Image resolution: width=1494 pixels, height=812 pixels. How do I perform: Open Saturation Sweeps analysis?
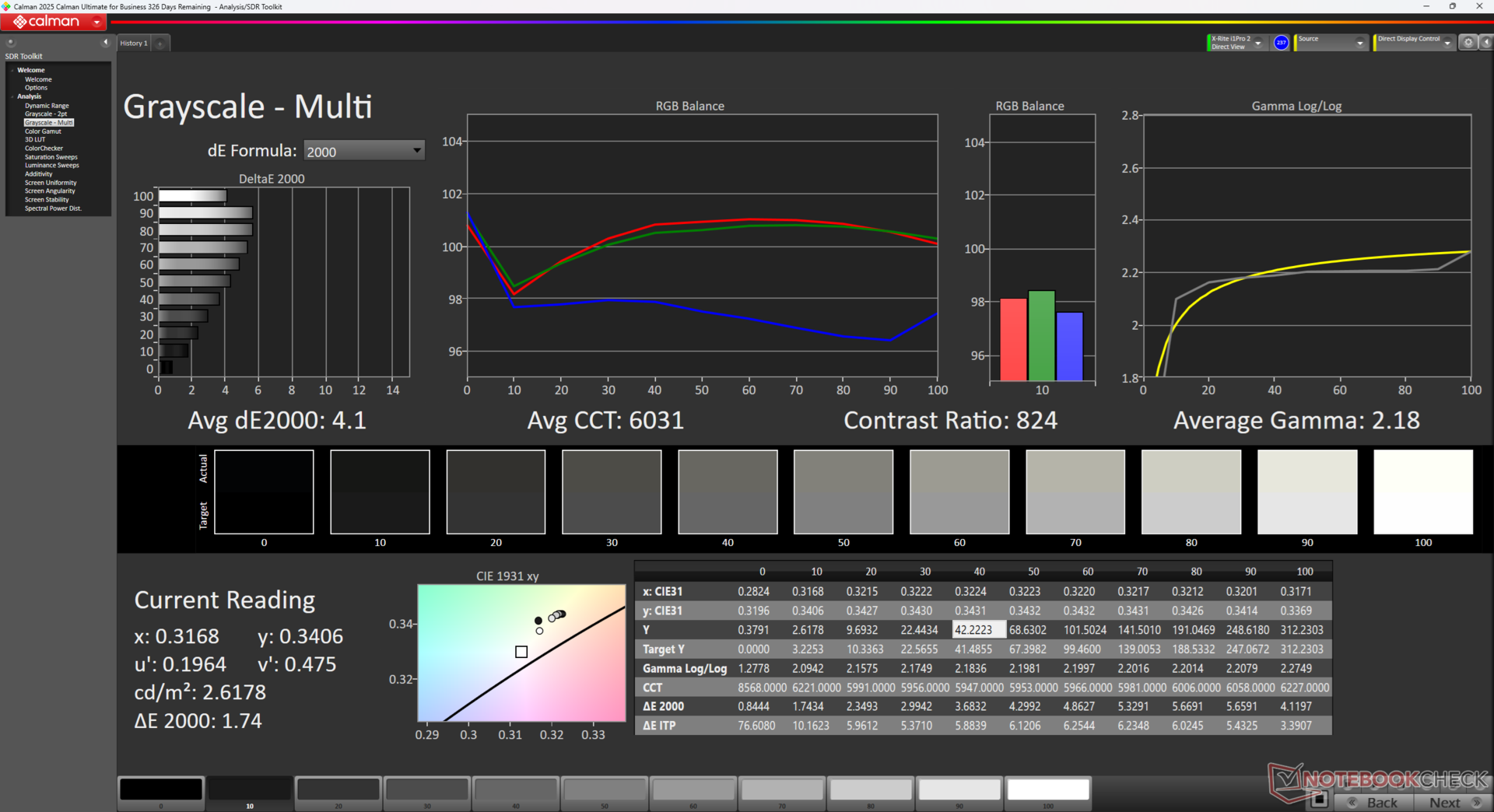(x=51, y=157)
